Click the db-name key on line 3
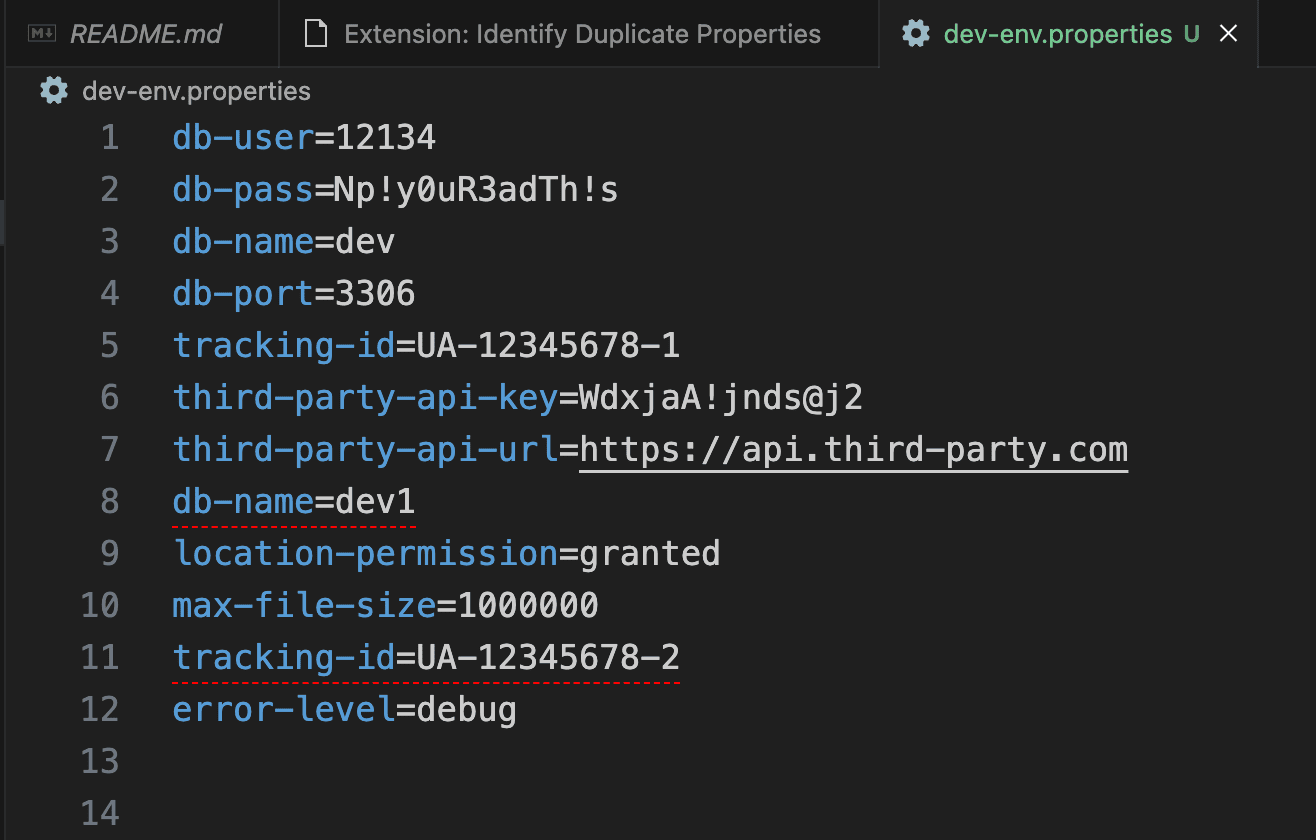 (244, 241)
